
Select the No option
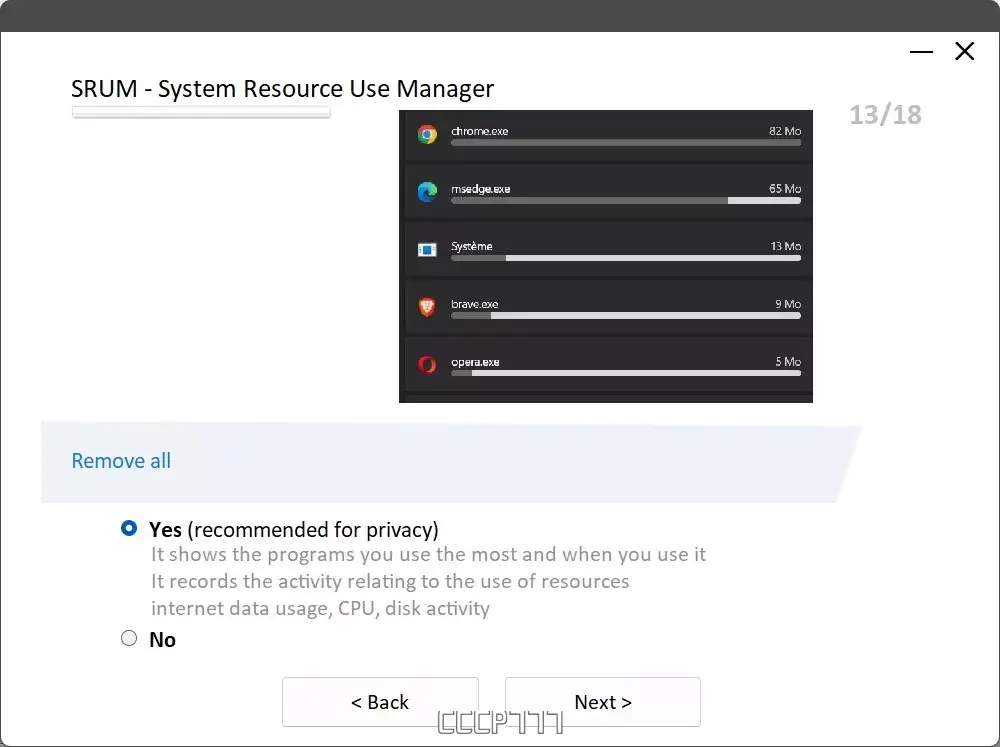click(129, 638)
